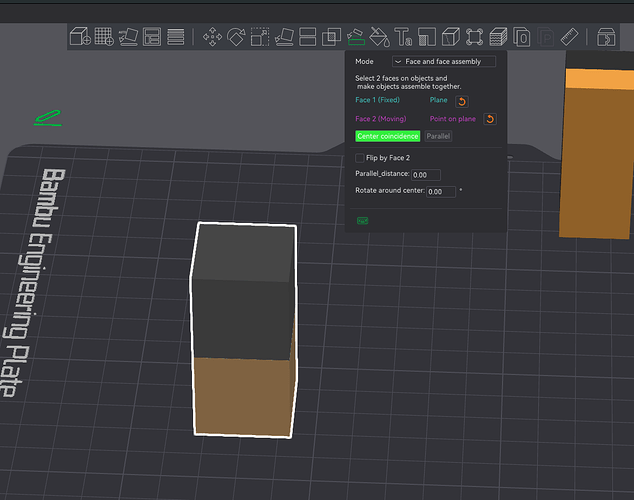
Task: Click the square with corner handles icon
Action: 474,37
